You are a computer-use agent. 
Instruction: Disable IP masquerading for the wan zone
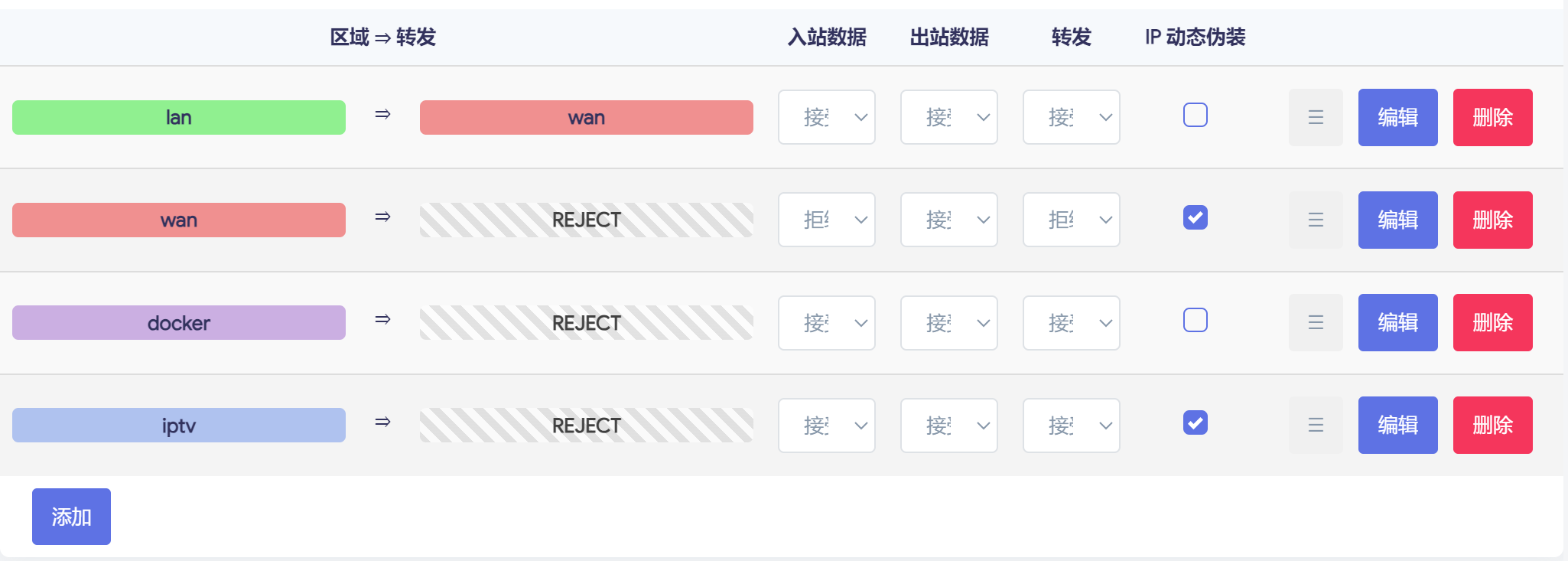pyautogui.click(x=1195, y=217)
